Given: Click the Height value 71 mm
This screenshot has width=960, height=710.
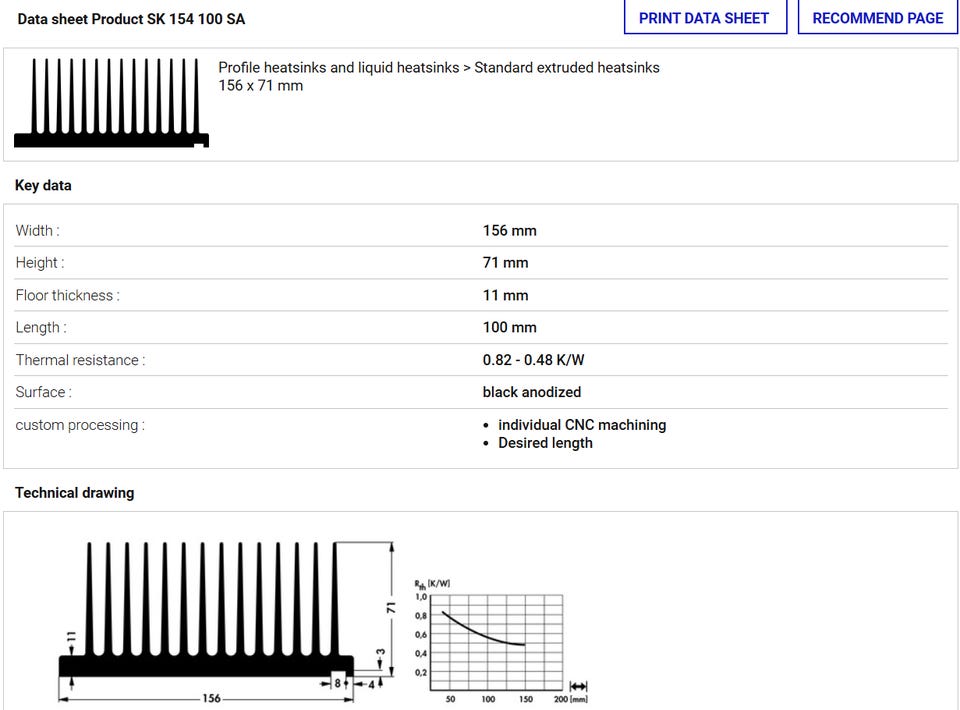Looking at the screenshot, I should 505,263.
